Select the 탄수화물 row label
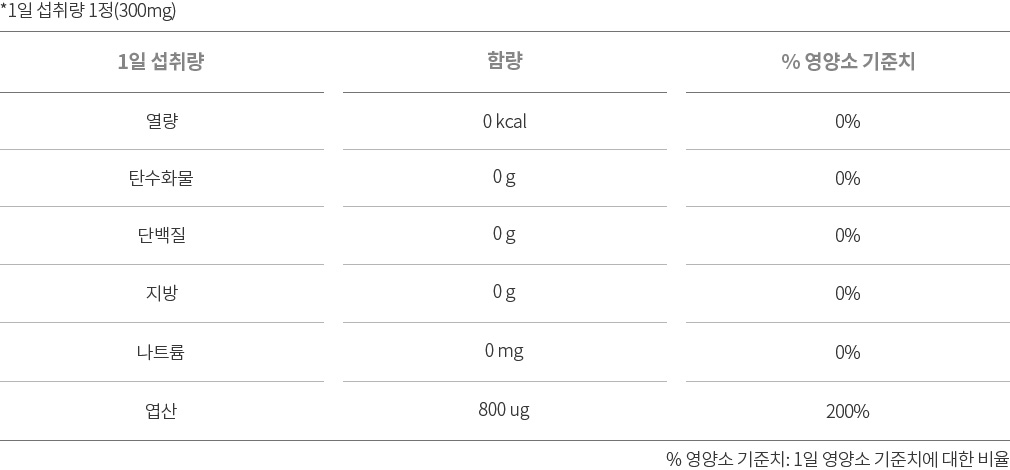Screen dimensions: 1010x470 (161, 178)
